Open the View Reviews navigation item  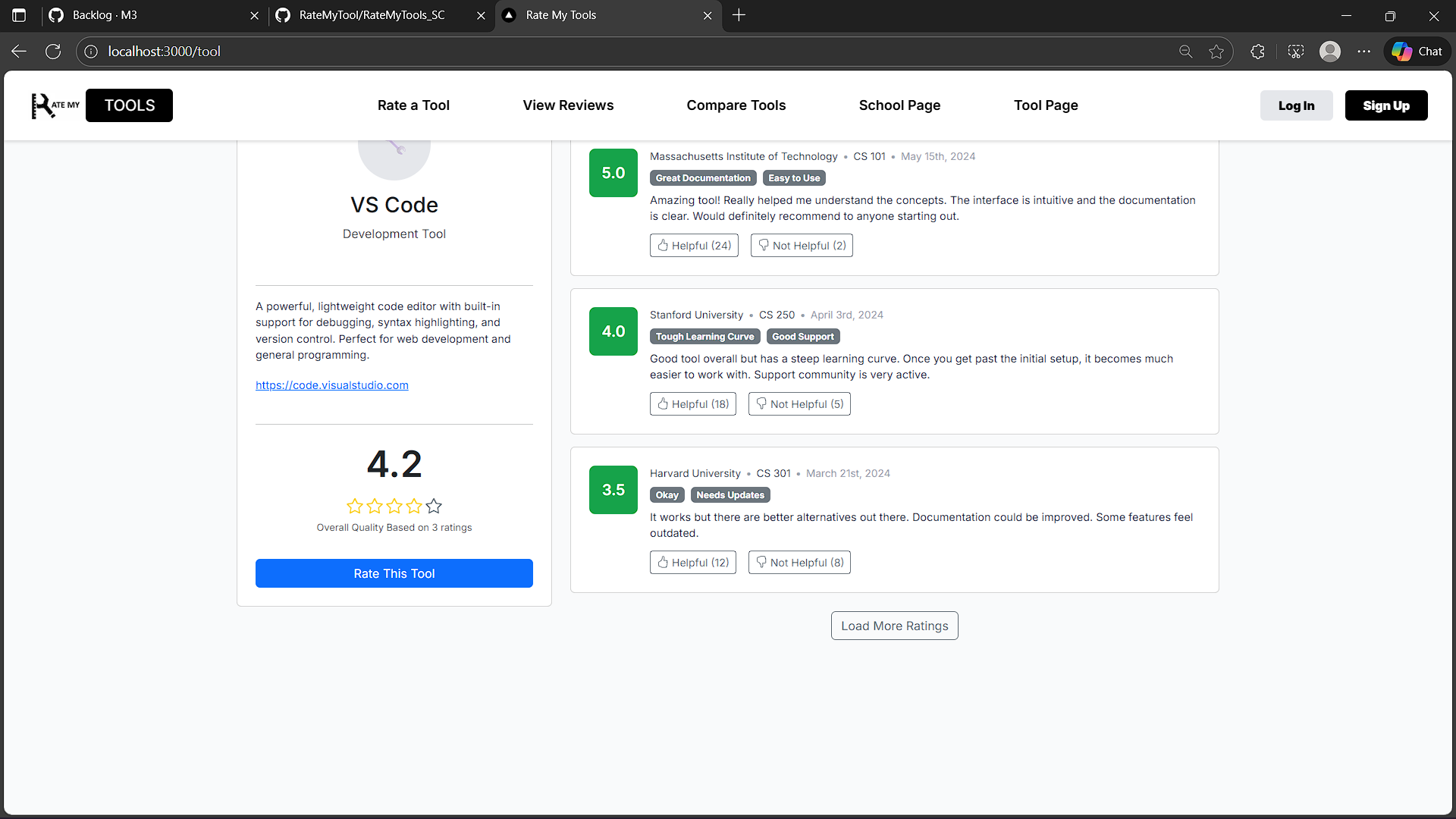click(568, 105)
